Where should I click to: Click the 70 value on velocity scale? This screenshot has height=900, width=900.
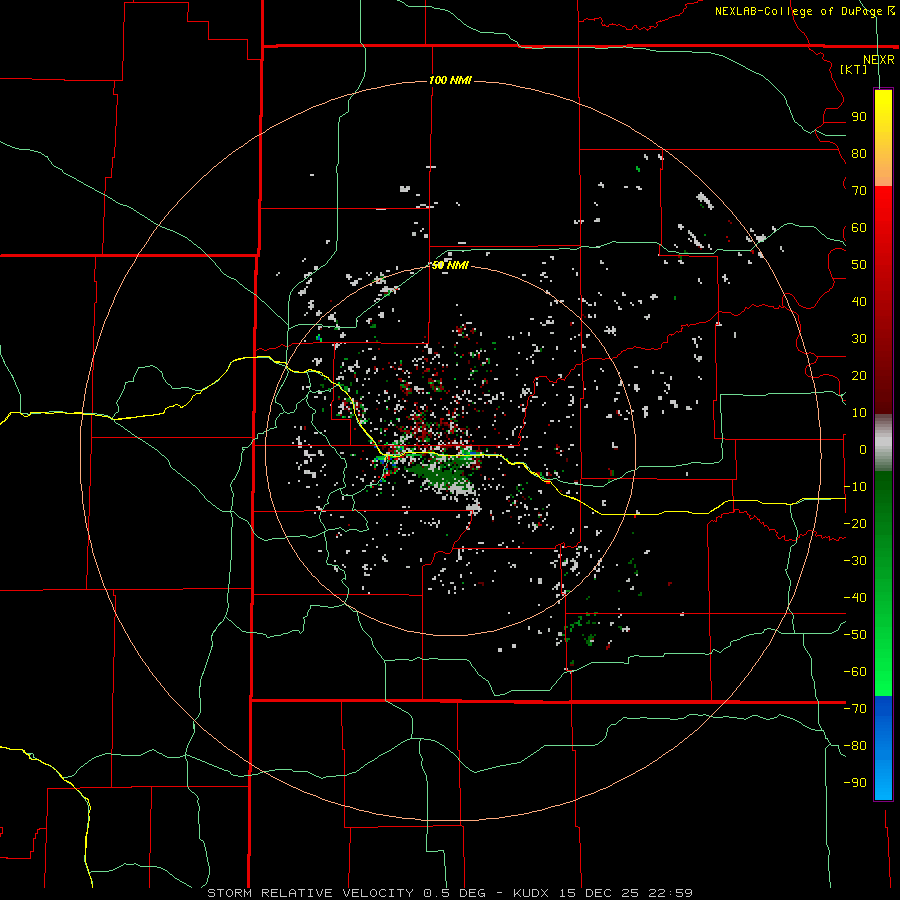tap(859, 191)
